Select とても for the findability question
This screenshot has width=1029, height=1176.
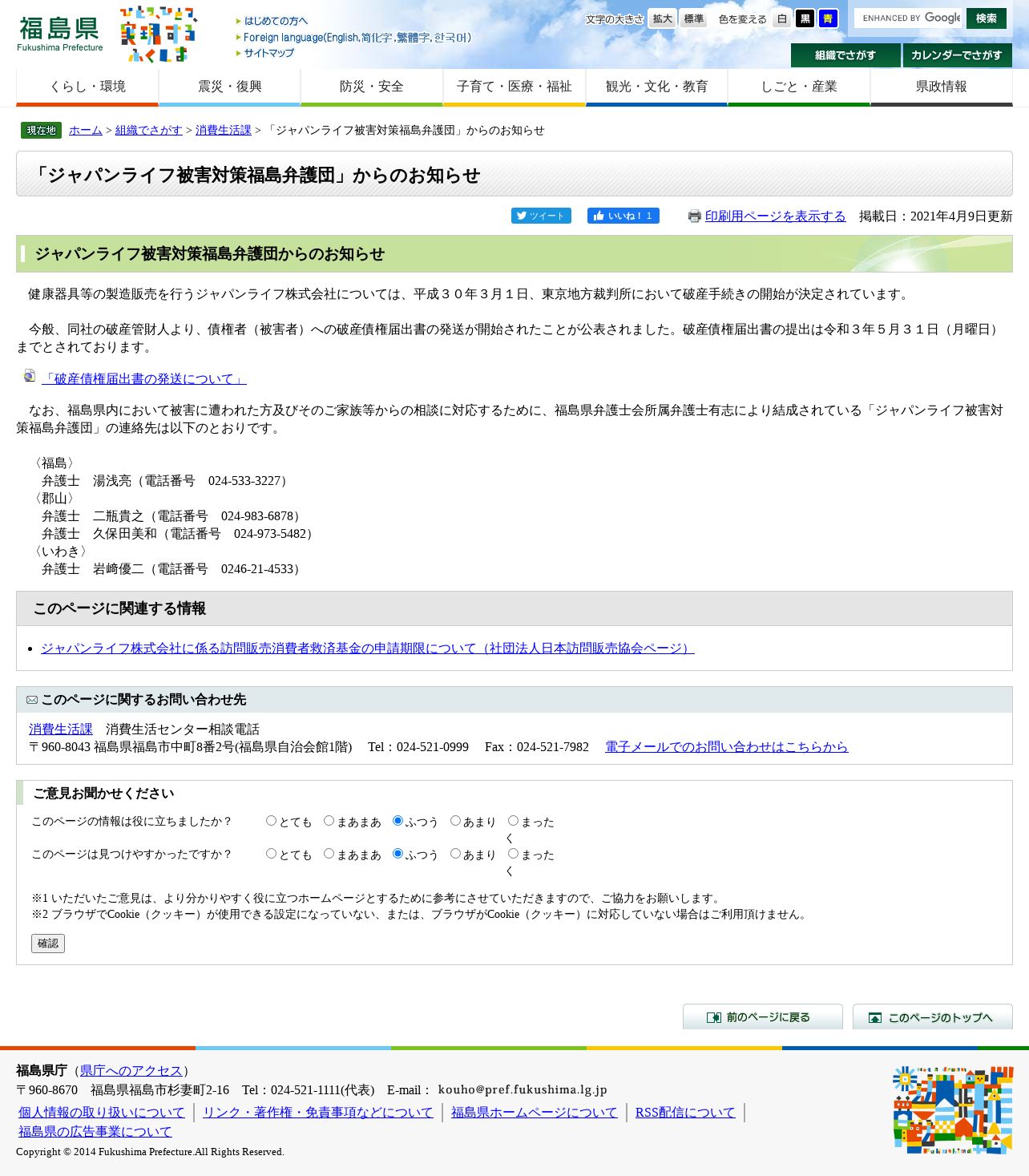(271, 854)
